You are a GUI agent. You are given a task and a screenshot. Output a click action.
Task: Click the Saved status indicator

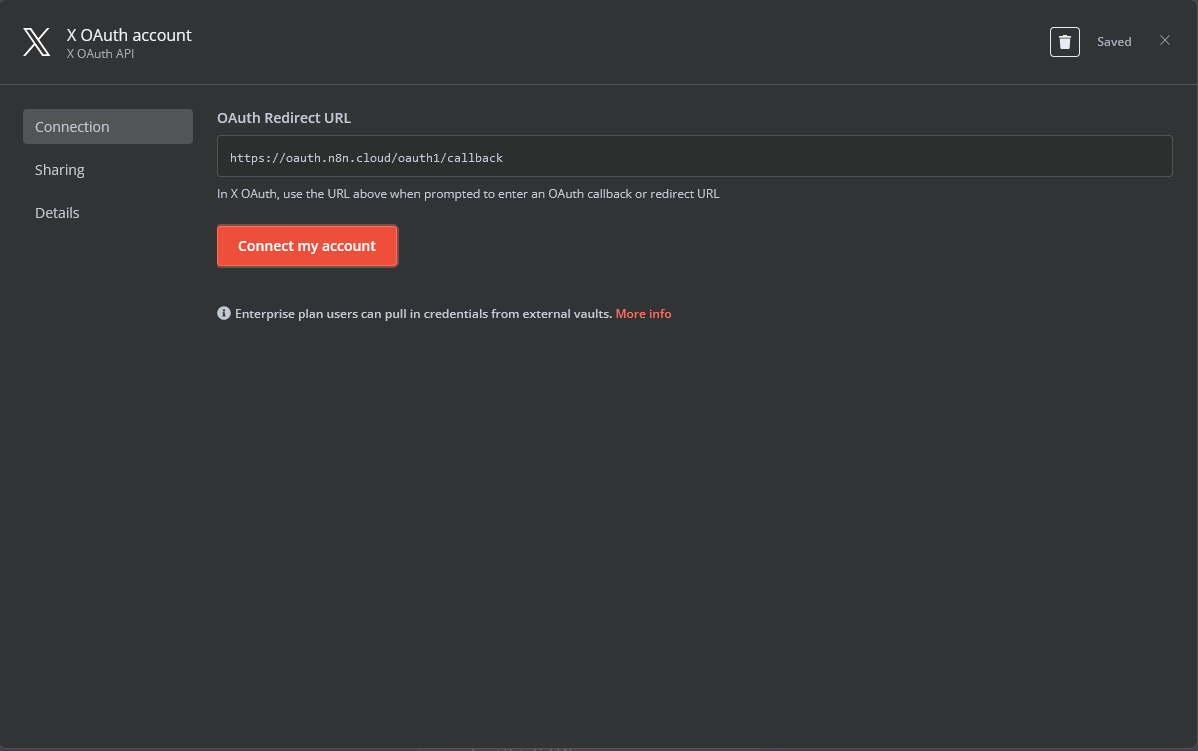(1114, 41)
